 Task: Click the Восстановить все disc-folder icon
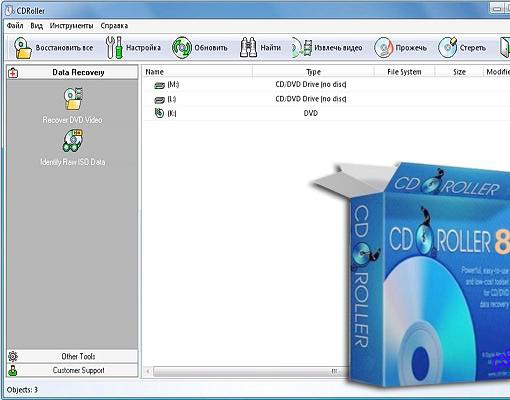[22, 48]
